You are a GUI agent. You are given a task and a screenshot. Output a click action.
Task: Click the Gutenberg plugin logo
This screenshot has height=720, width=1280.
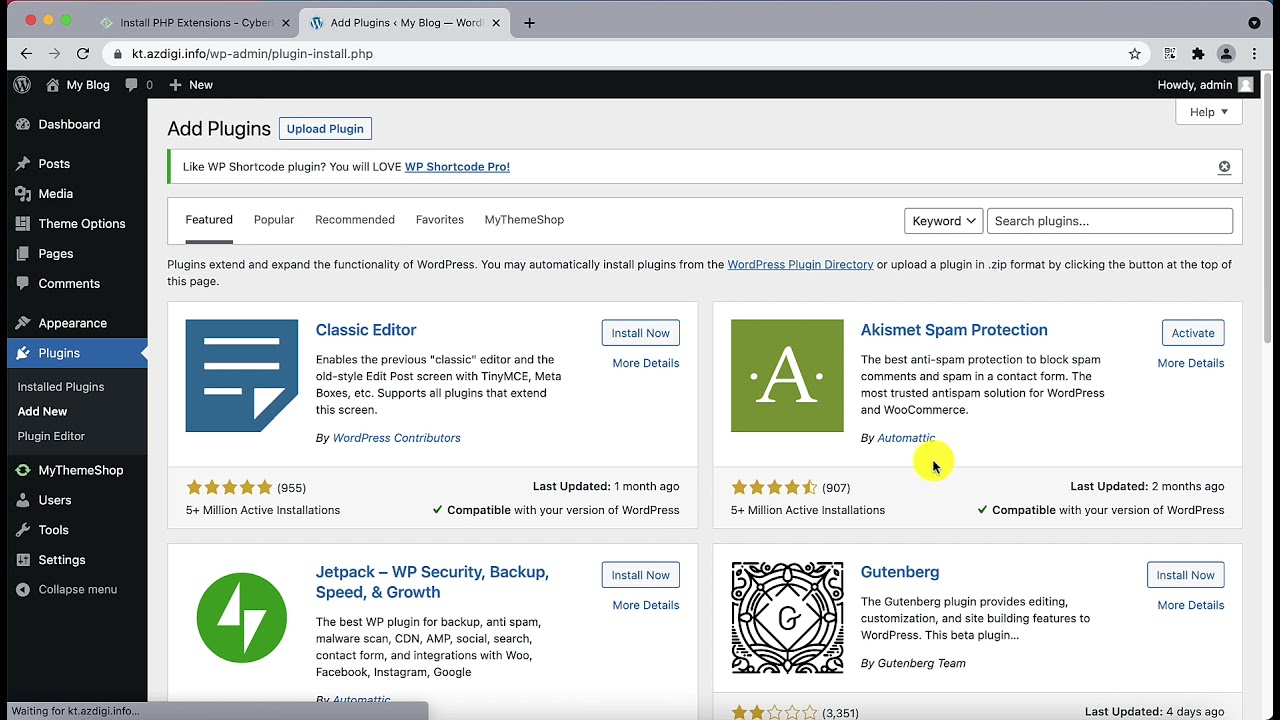pyautogui.click(x=787, y=618)
